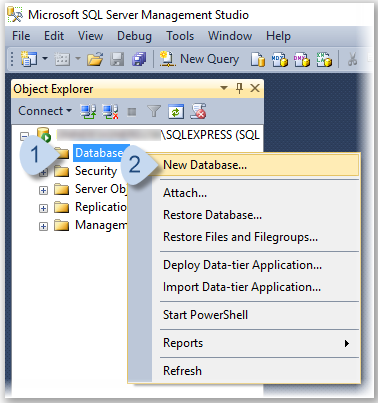Expand the Server Objects node
Image resolution: width=378 pixels, height=403 pixels.
[x=43, y=190]
